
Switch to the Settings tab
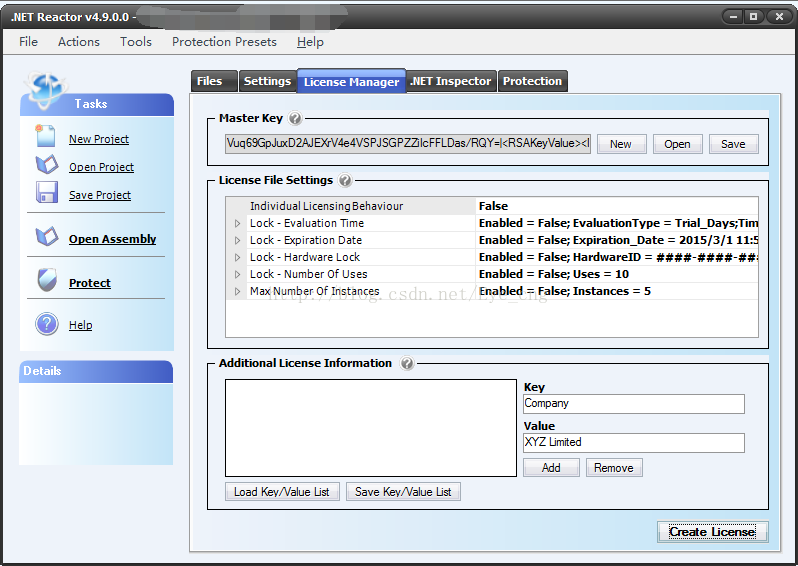click(268, 81)
